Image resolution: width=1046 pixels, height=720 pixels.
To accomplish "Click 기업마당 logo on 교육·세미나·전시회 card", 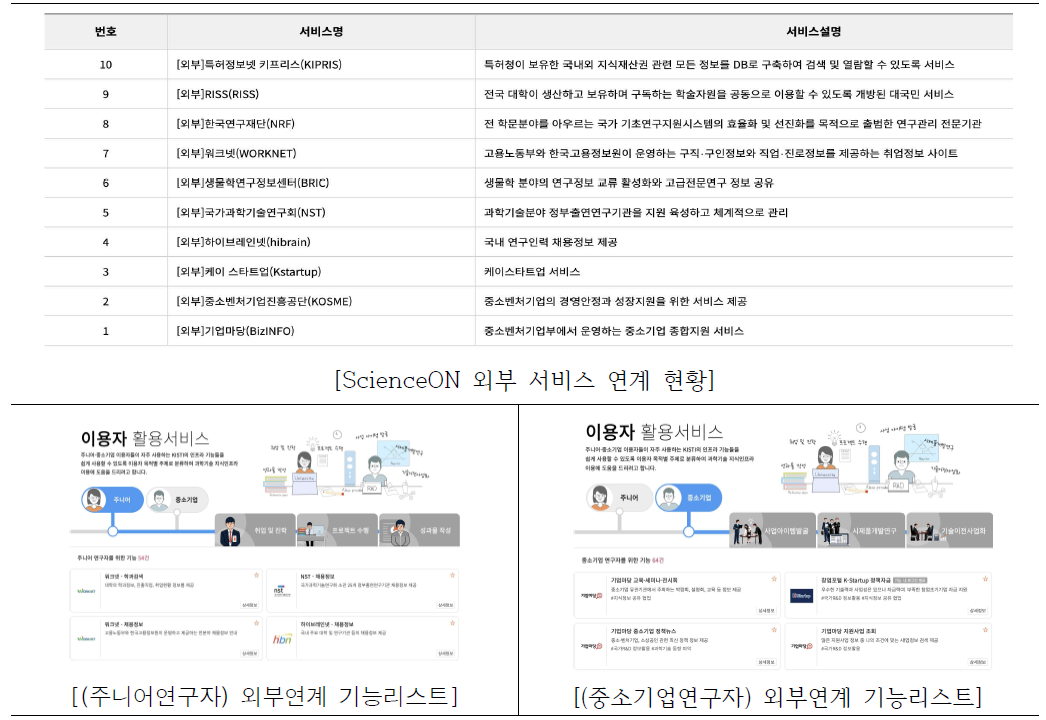I will (x=592, y=595).
